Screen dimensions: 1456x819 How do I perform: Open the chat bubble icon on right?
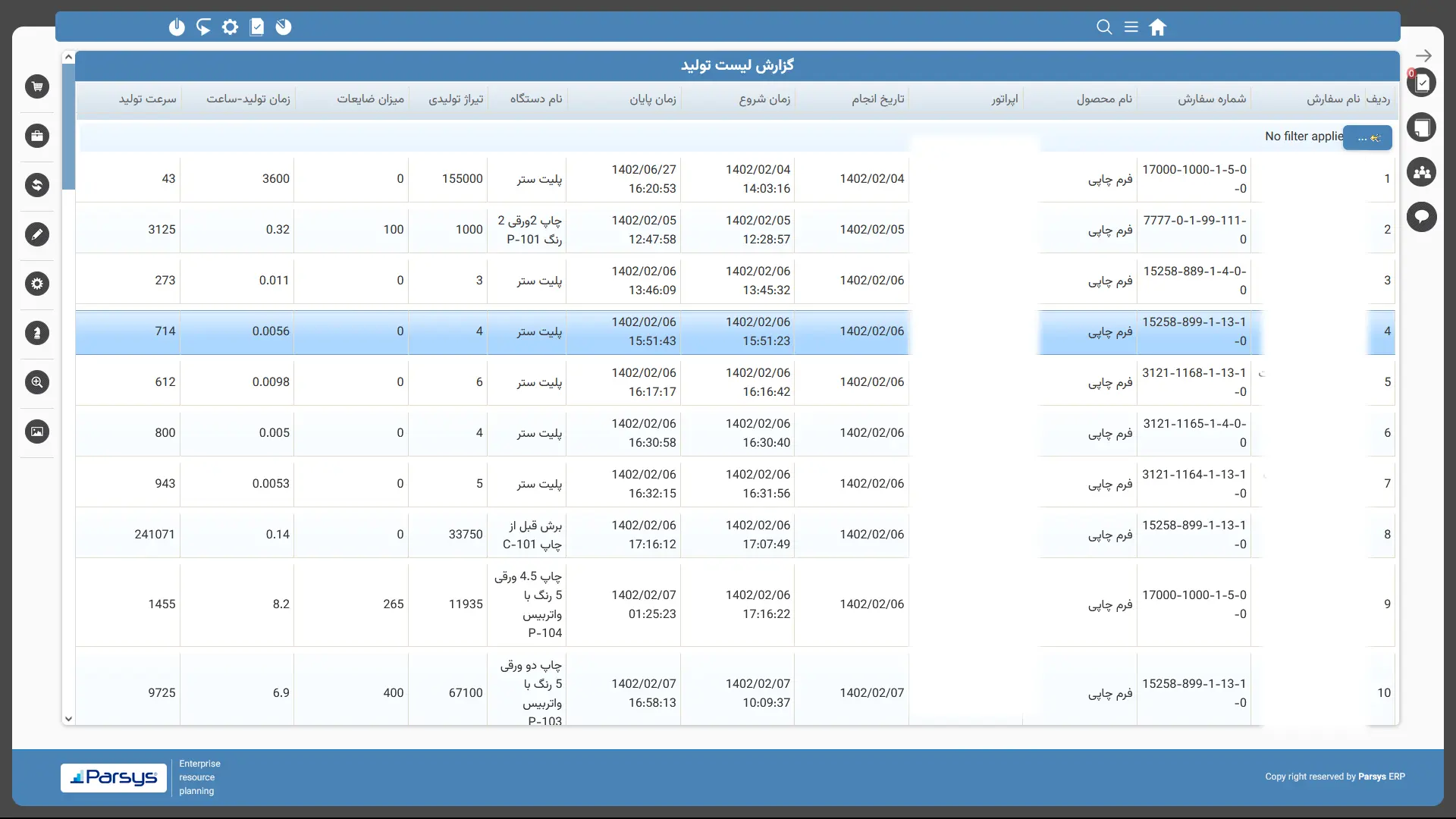[1422, 217]
